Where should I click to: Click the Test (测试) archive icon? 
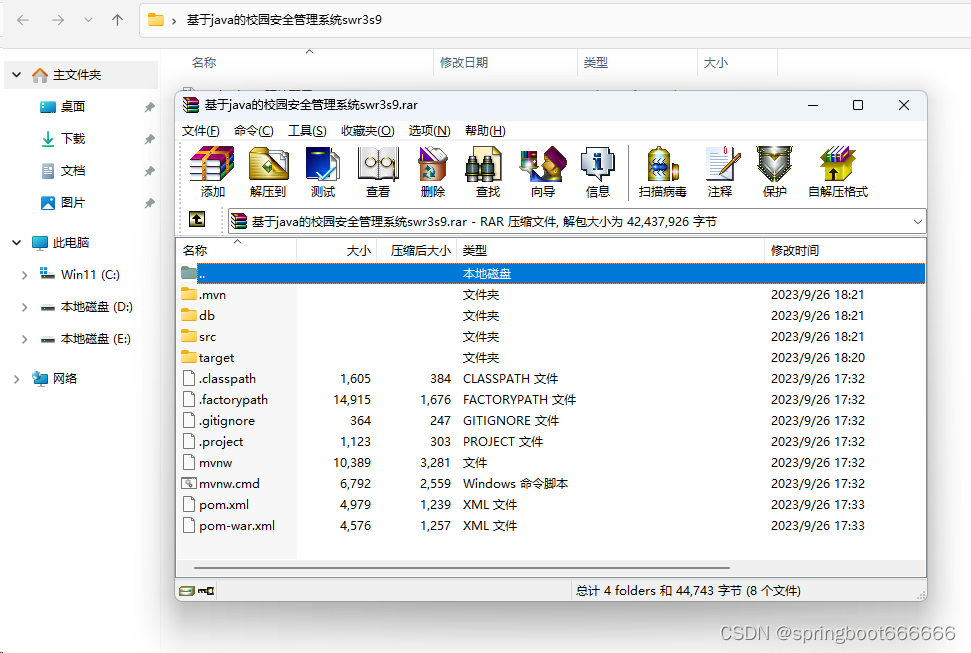click(323, 172)
